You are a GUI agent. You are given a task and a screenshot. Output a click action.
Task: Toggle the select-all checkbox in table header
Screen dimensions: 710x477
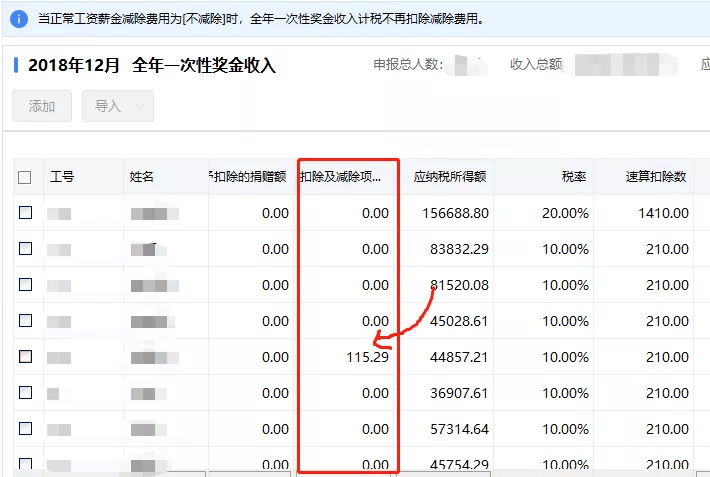point(25,177)
